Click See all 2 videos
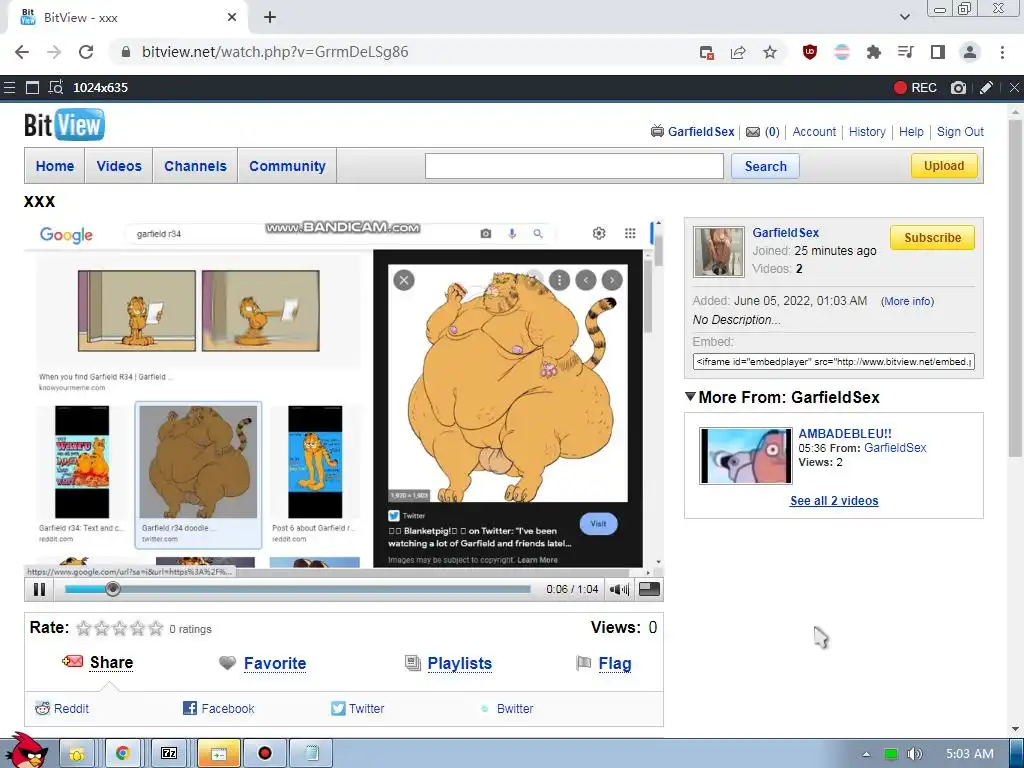Image resolution: width=1024 pixels, height=768 pixels. tap(834, 501)
